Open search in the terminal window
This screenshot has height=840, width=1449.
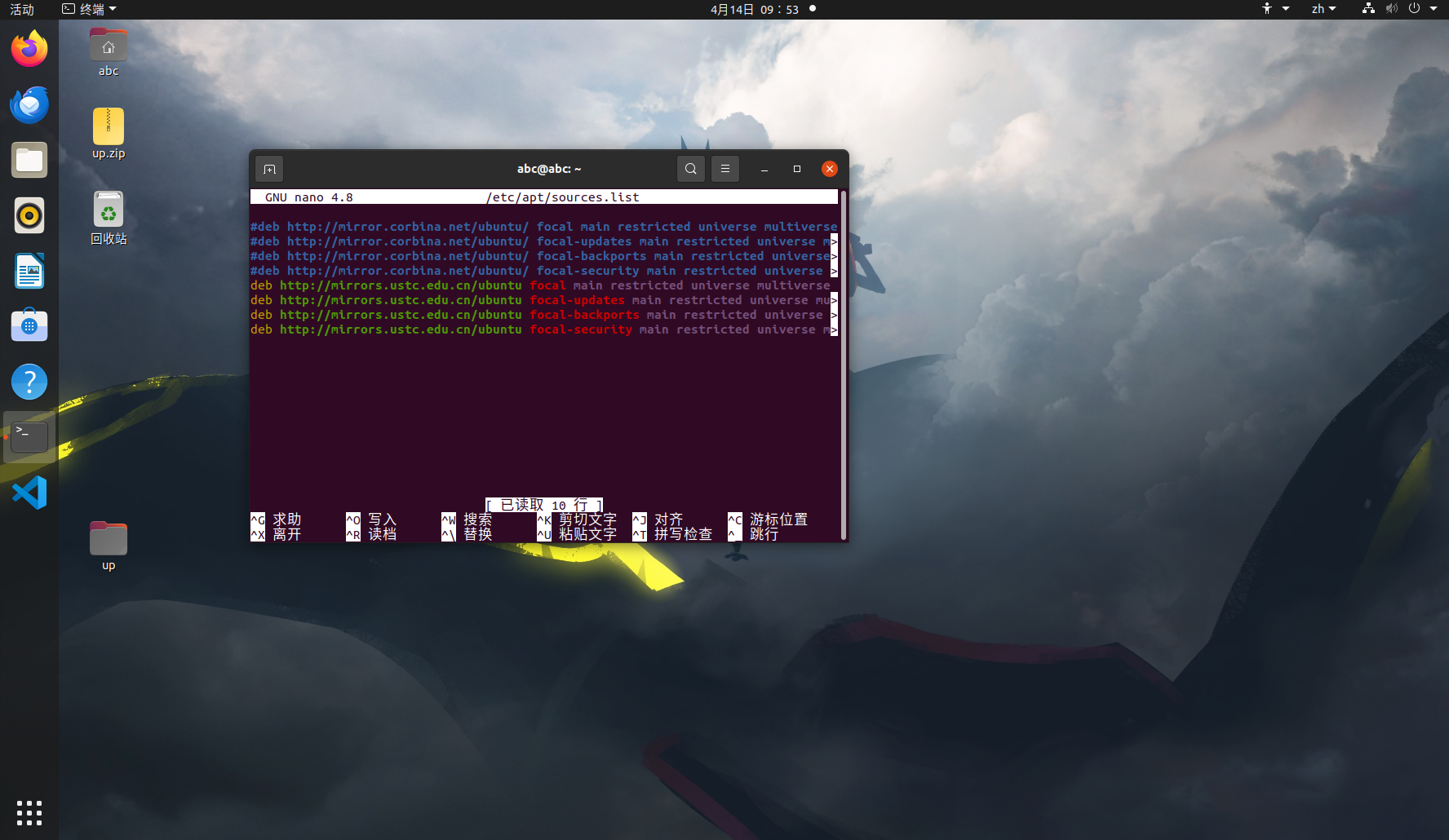pos(690,169)
